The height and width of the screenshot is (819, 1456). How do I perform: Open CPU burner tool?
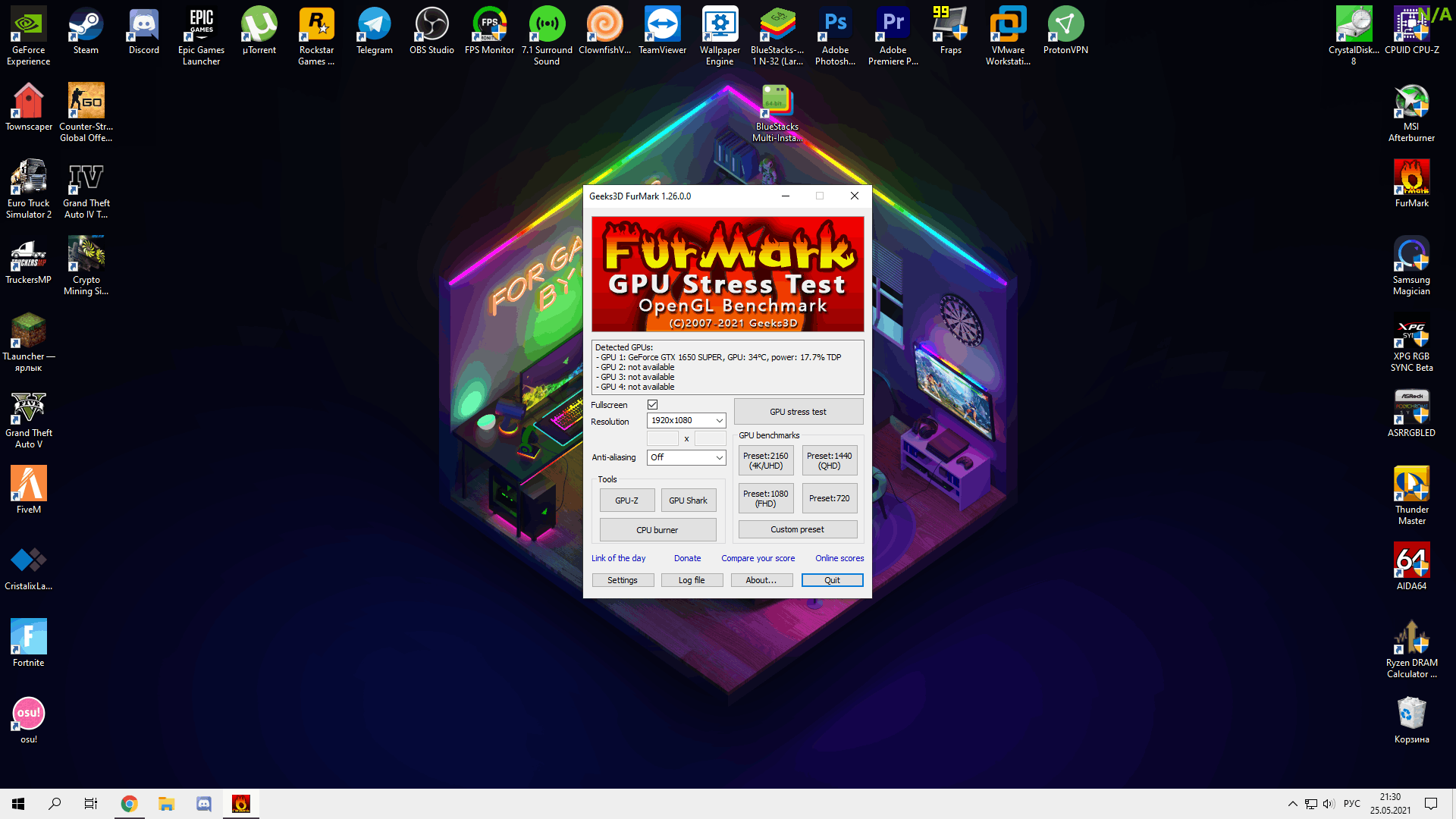[658, 530]
